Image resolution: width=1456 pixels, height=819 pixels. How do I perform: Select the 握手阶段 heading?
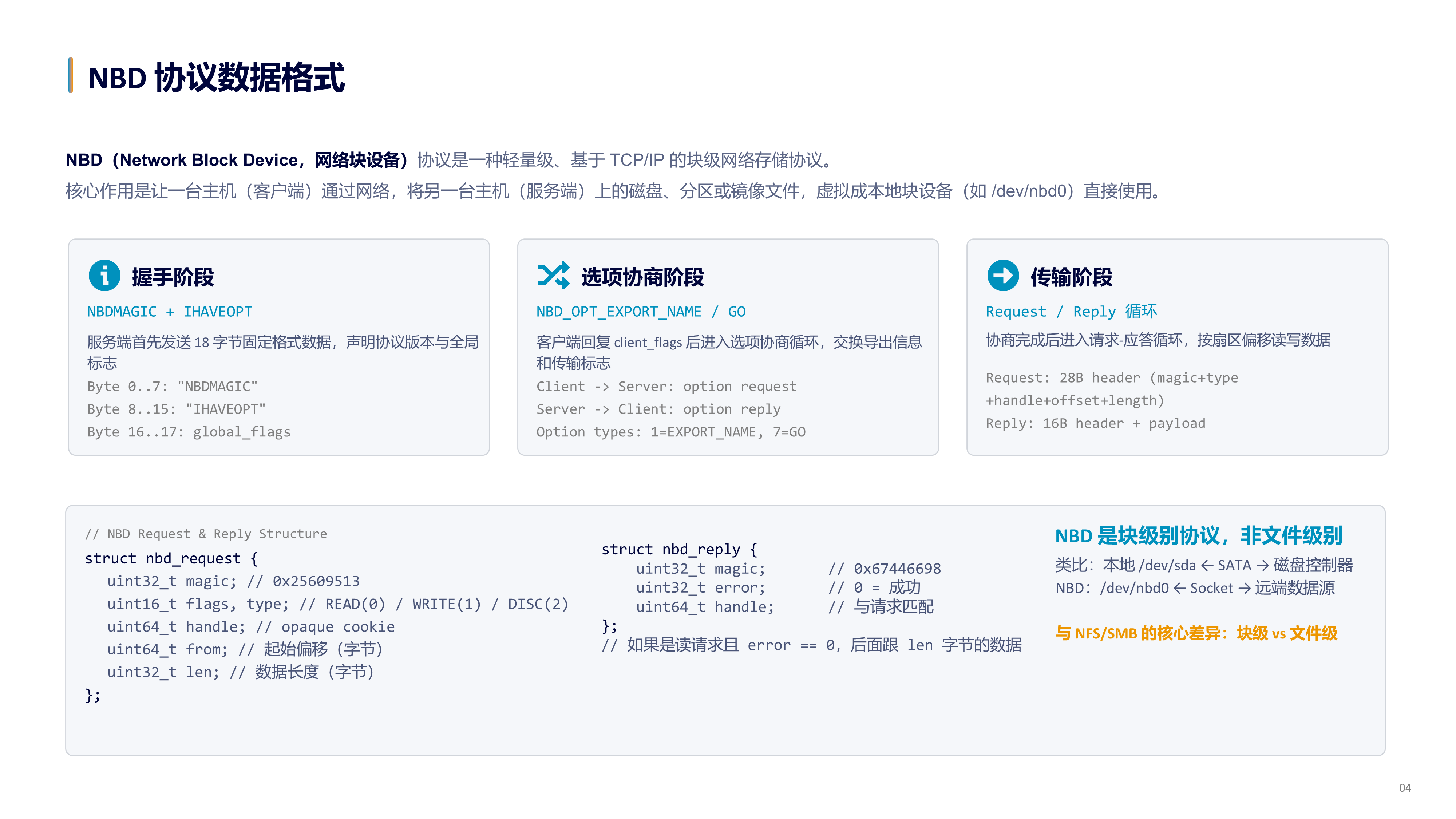click(173, 277)
